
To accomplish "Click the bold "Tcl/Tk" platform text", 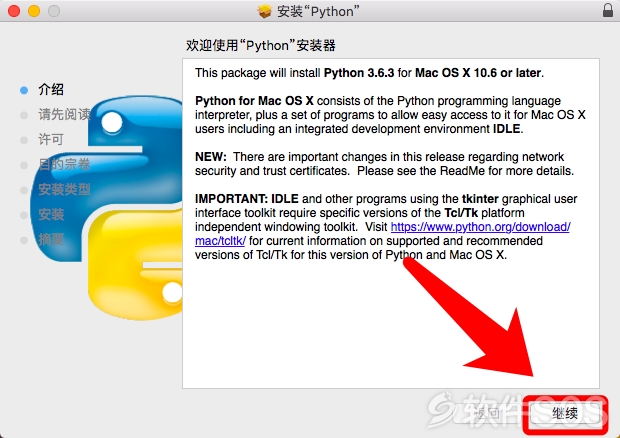I will coord(461,213).
